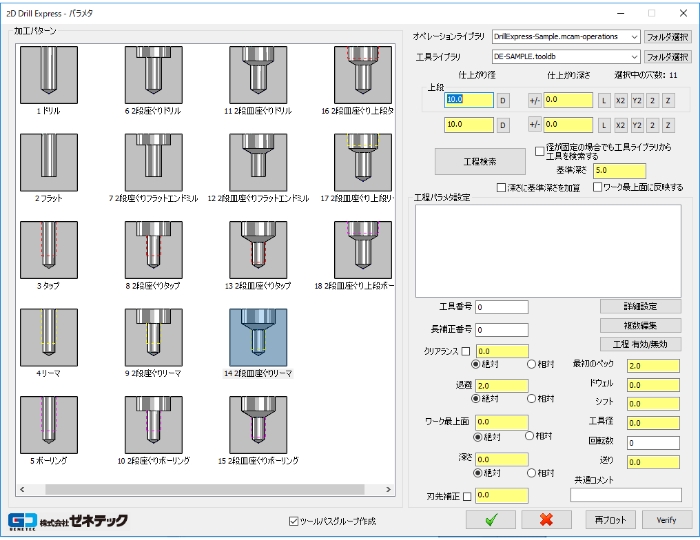Viewport: 700px width, 540px height.
Task: Select pattern 8 2段座ぐりタップ
Action: tap(154, 250)
